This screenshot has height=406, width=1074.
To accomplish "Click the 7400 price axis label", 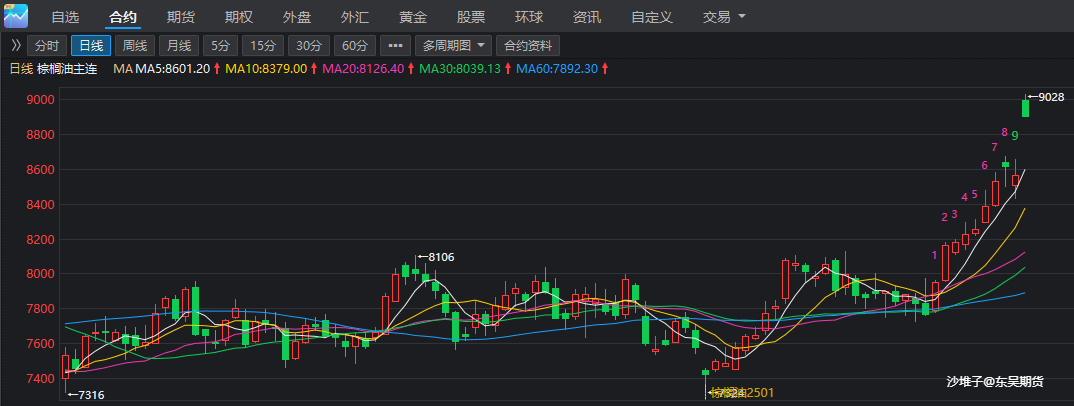I will click(x=40, y=379).
